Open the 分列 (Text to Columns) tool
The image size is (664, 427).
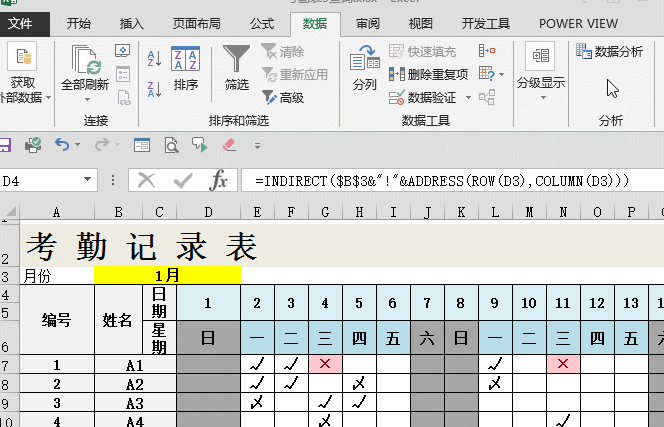(x=364, y=68)
